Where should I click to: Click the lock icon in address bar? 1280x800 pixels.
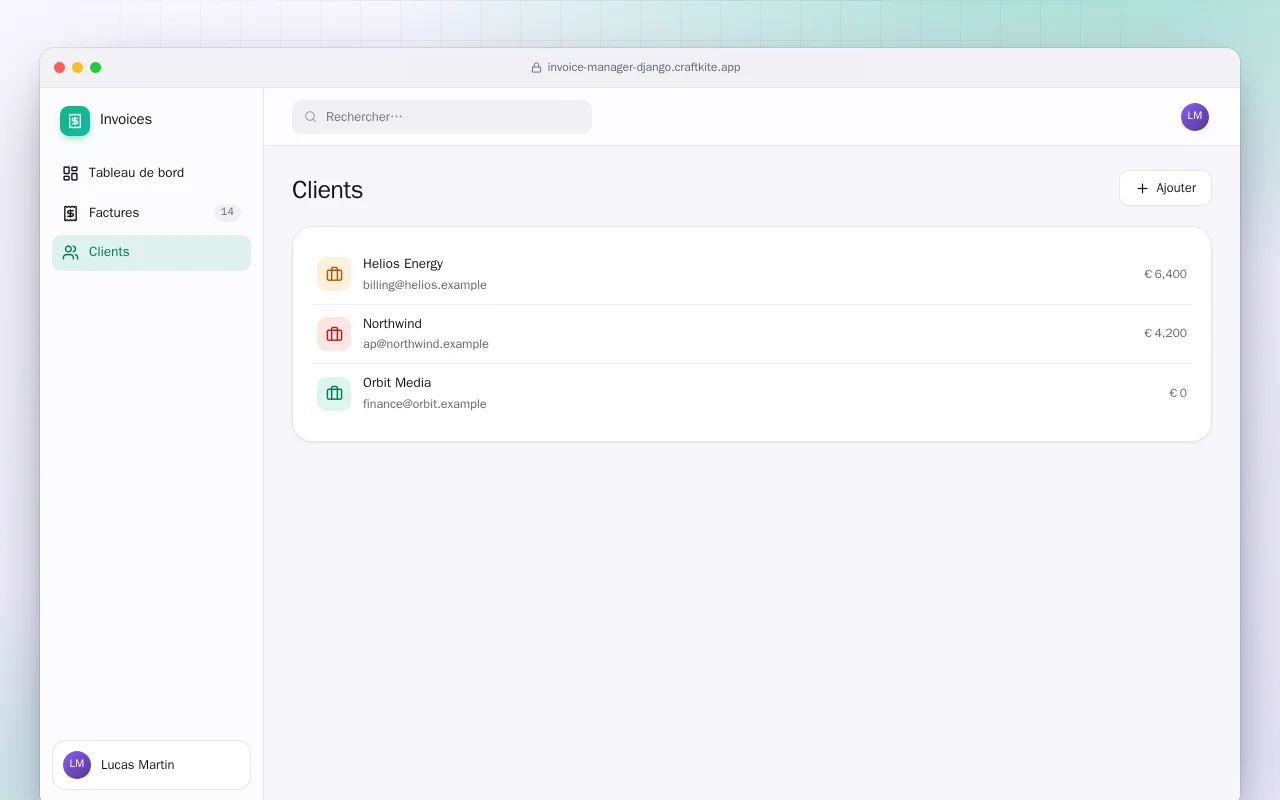[x=536, y=68]
